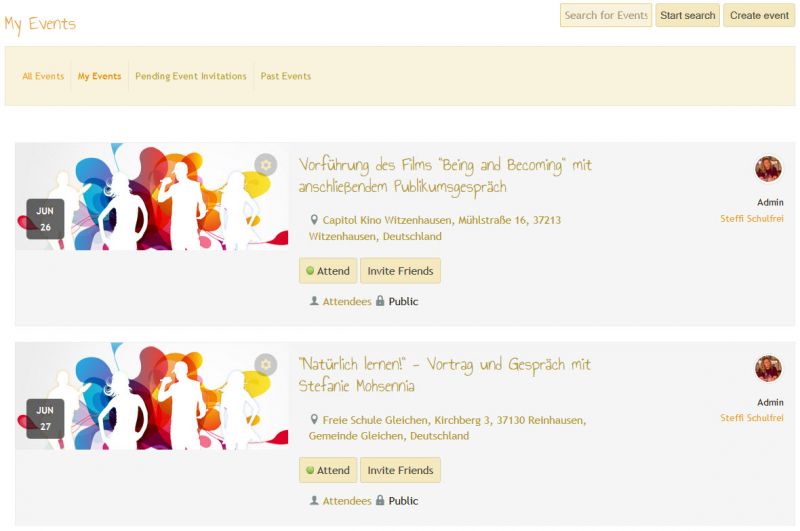800x531 pixels.
Task: Click admin avatar on the first event
Action: click(x=768, y=169)
